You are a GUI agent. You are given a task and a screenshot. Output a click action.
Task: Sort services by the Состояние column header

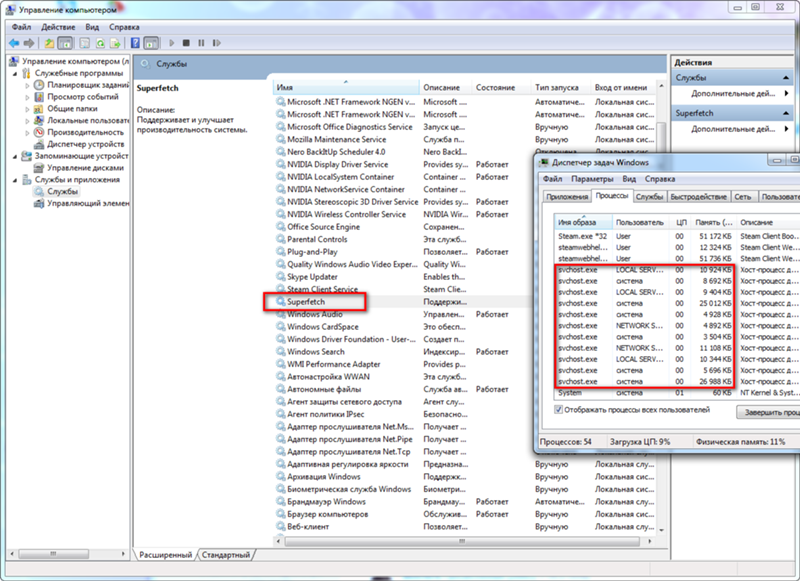click(x=501, y=88)
